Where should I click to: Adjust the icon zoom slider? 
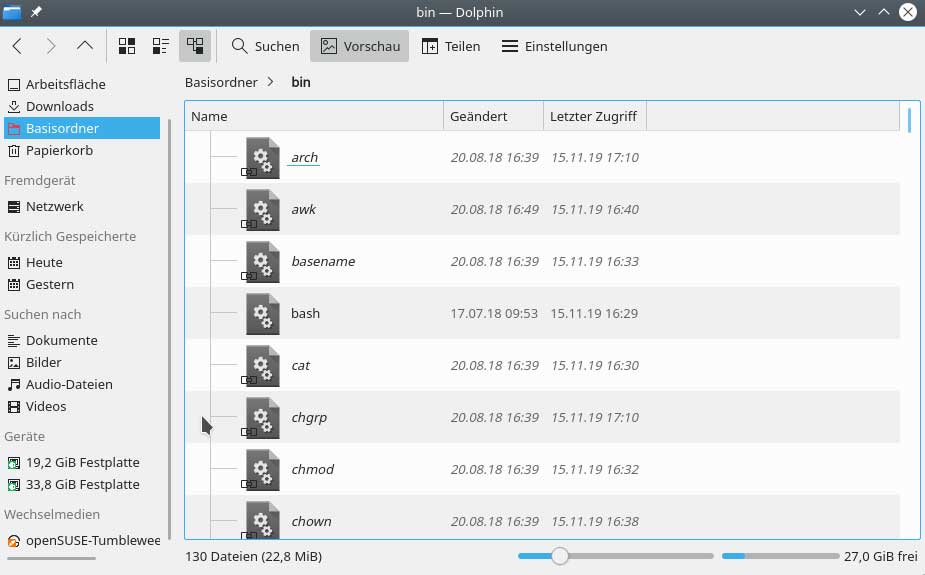560,556
